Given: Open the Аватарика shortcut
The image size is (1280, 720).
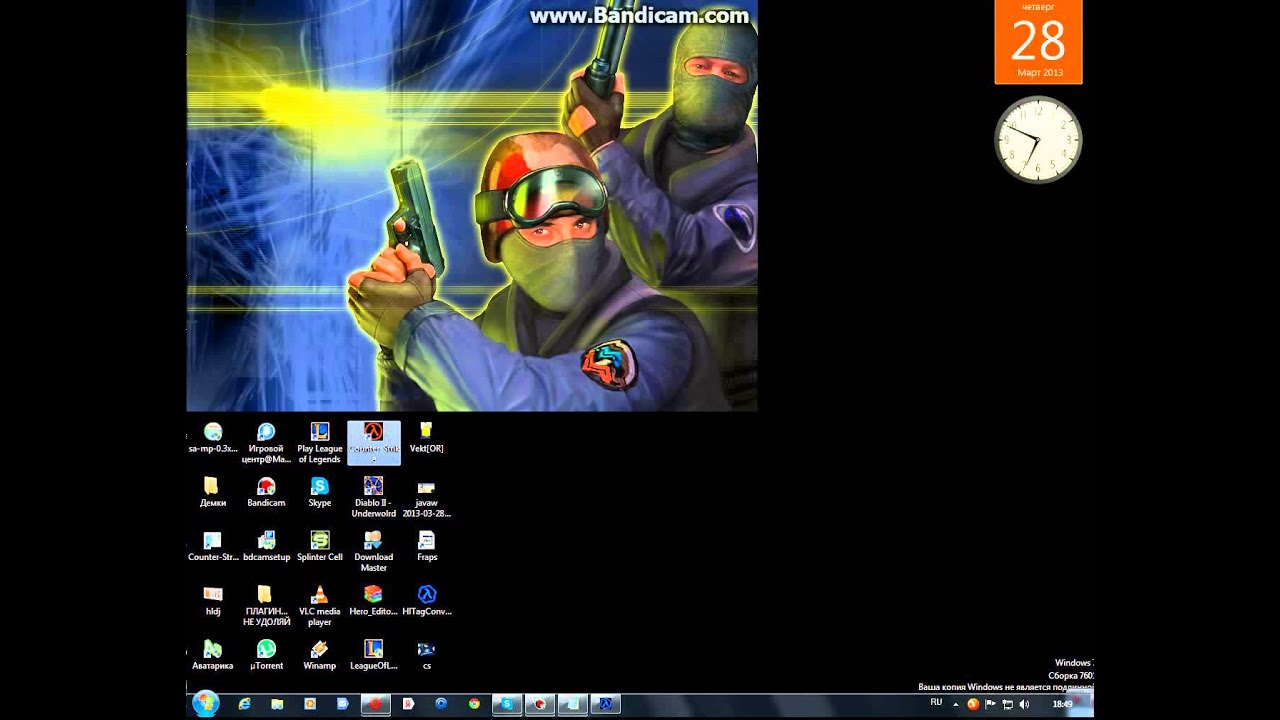Looking at the screenshot, I should pyautogui.click(x=213, y=654).
